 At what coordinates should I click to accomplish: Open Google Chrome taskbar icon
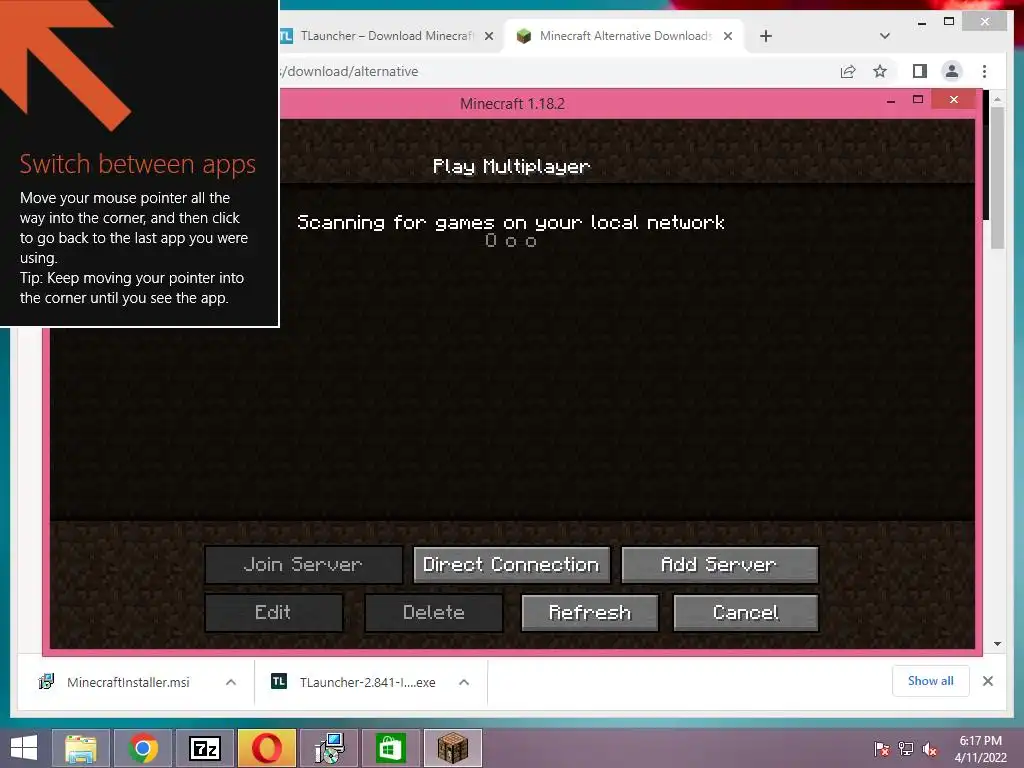[x=143, y=748]
